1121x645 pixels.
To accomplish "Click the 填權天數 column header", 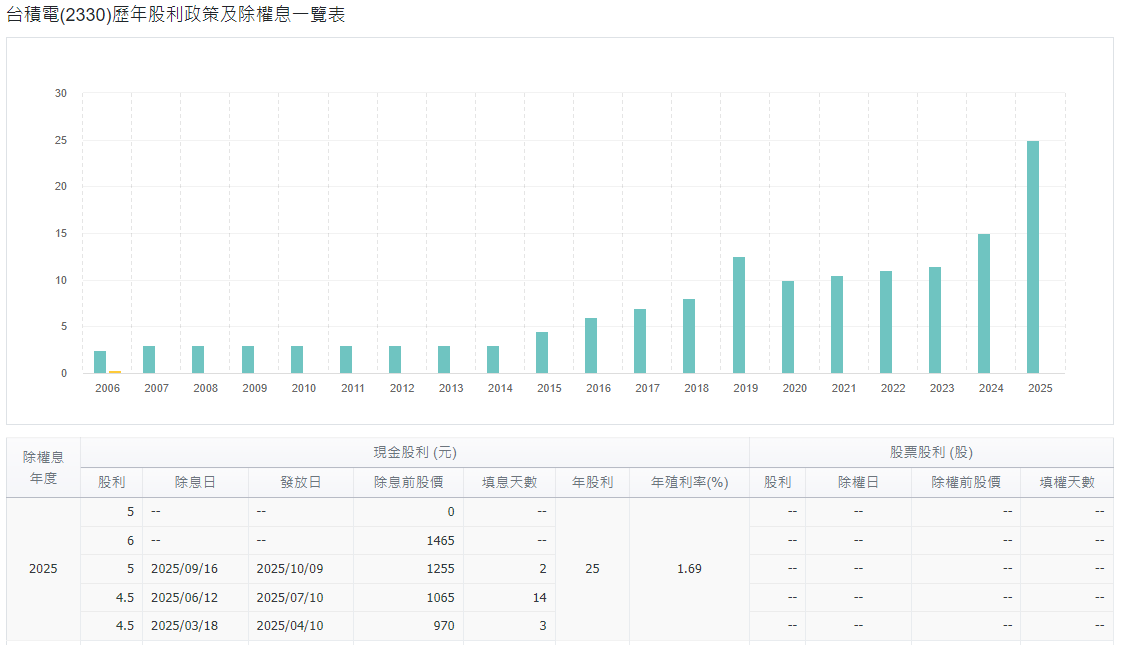I will click(x=1067, y=482).
